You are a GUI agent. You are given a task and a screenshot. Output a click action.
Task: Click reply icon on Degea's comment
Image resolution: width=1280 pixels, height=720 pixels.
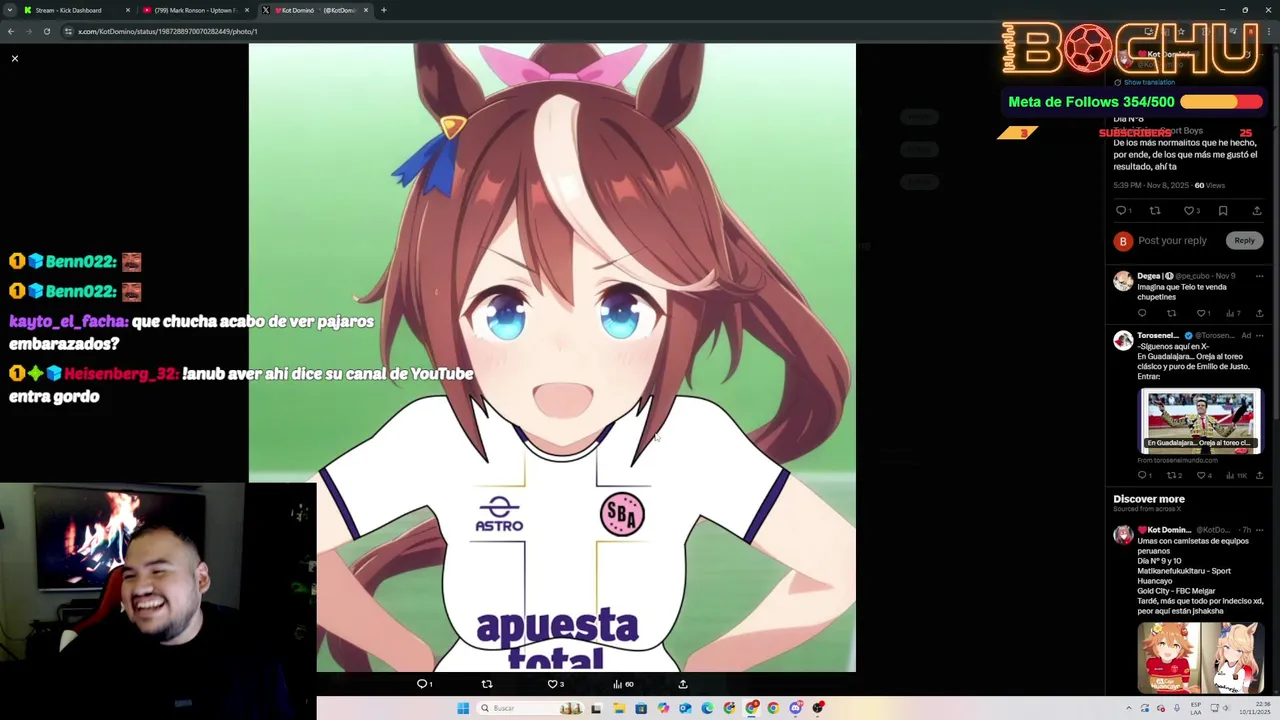[x=1142, y=313]
